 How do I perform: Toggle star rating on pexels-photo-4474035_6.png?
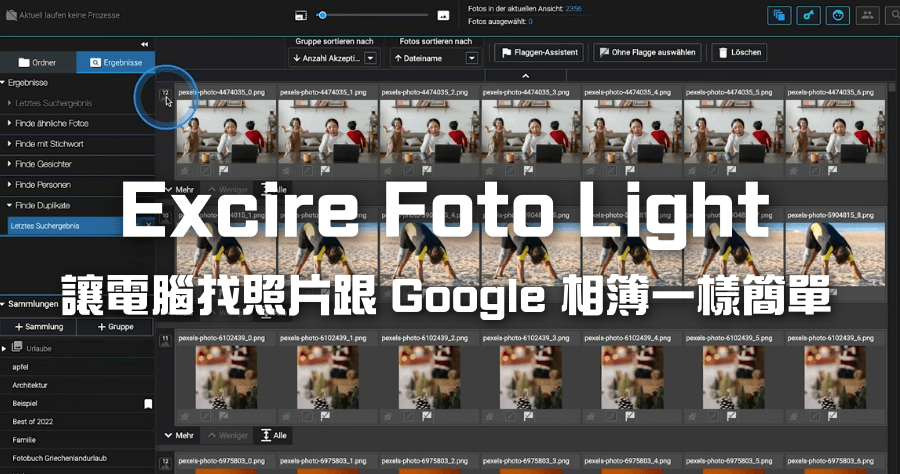coord(794,170)
